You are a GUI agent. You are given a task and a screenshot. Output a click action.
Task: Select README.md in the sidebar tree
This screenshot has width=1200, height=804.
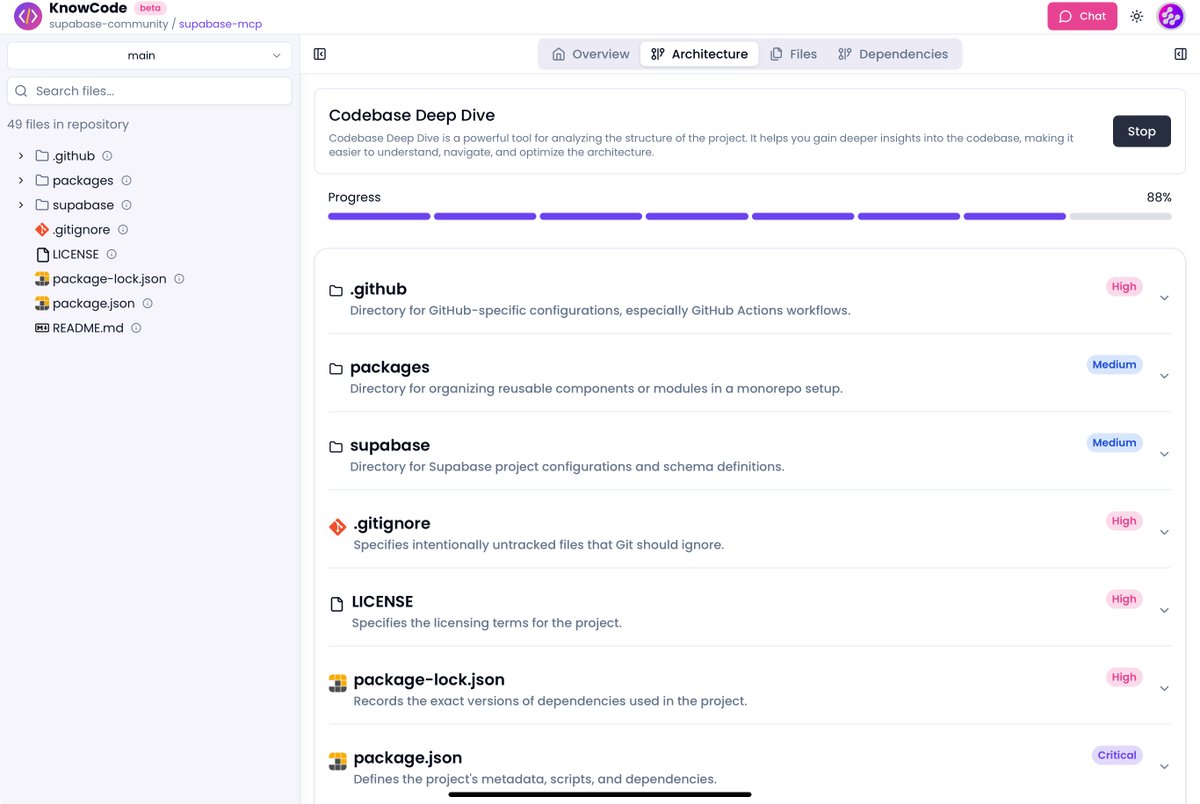(x=88, y=328)
